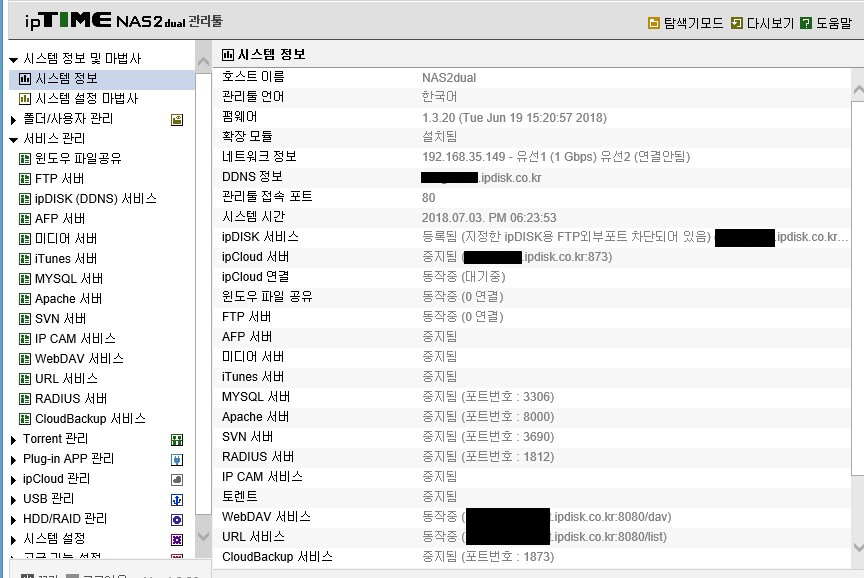Screen dimensions: 864x578
Task: Click the icon before CloudBackup 서비스
Action: coord(25,419)
